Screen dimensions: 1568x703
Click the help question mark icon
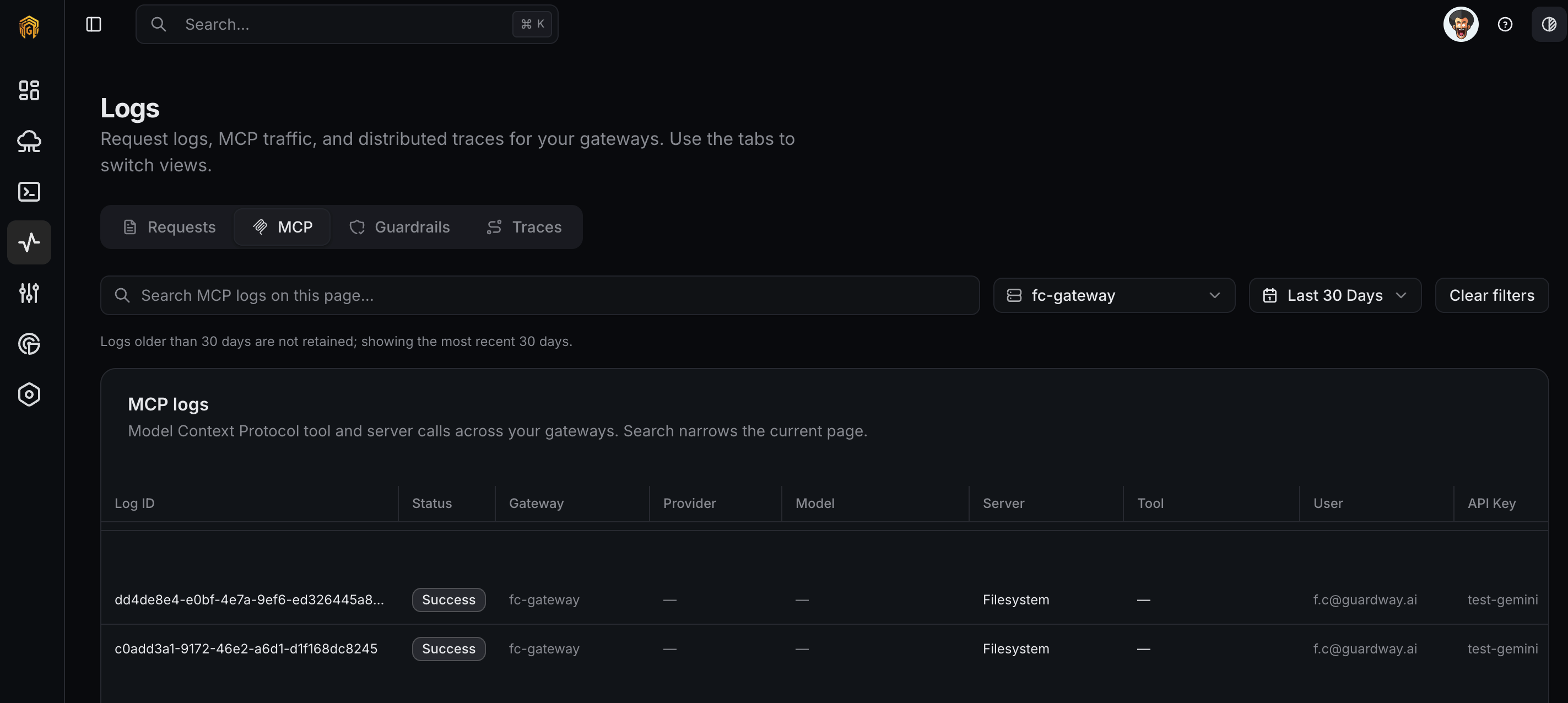1505,24
